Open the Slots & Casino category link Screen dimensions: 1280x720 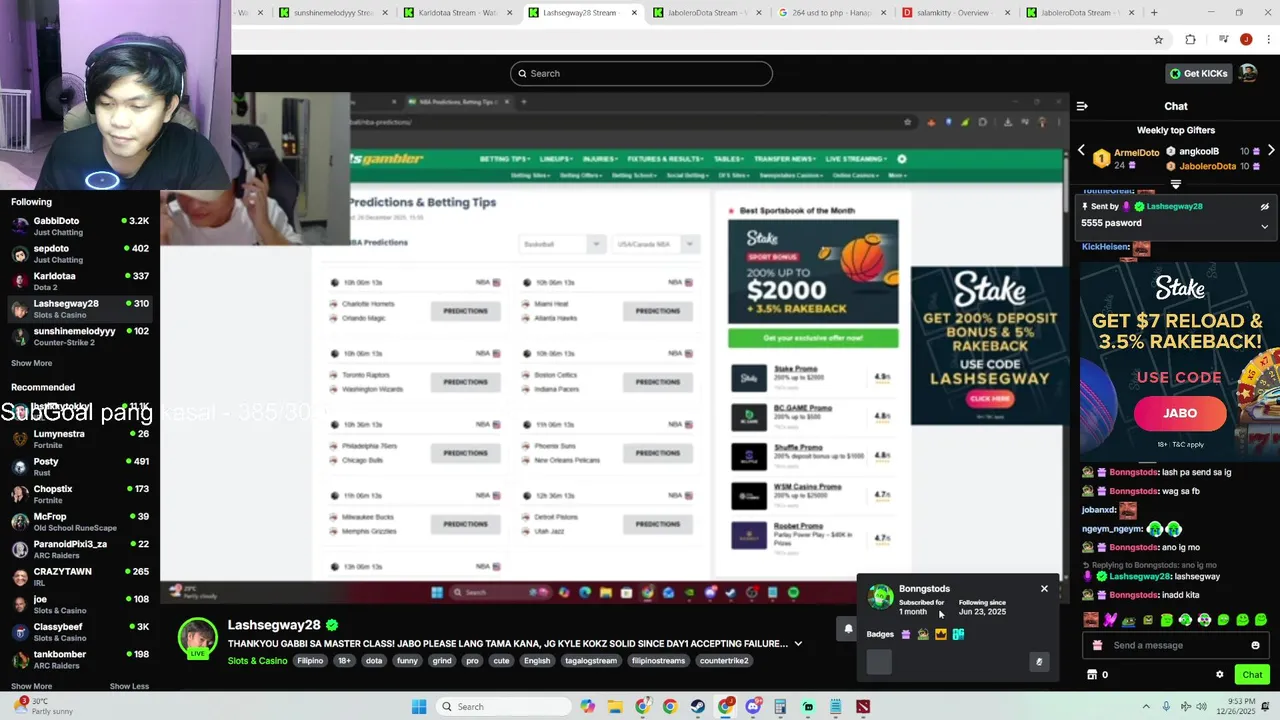[257, 661]
